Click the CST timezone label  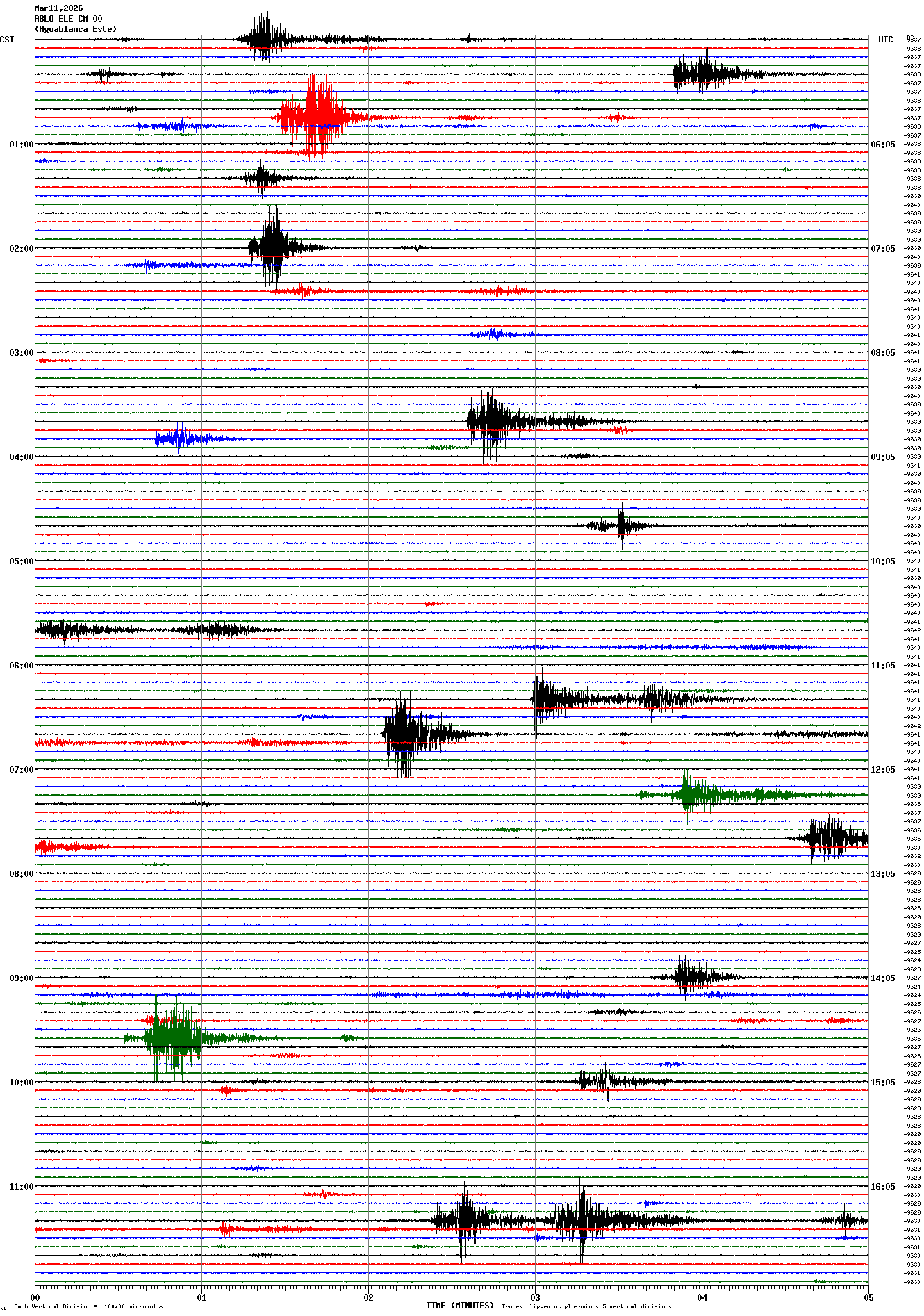[x=7, y=40]
